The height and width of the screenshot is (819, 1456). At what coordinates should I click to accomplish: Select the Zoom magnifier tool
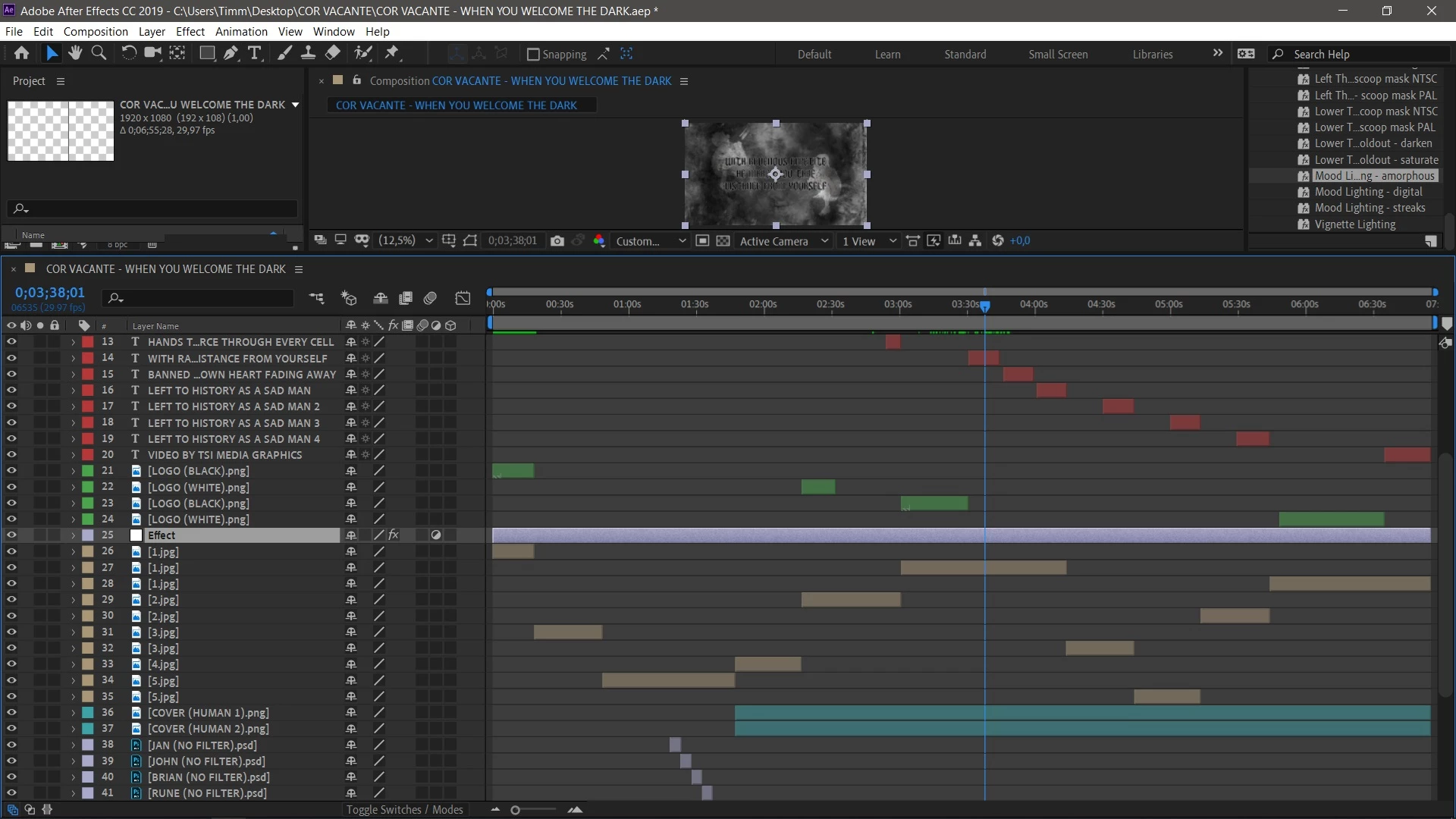click(x=99, y=53)
